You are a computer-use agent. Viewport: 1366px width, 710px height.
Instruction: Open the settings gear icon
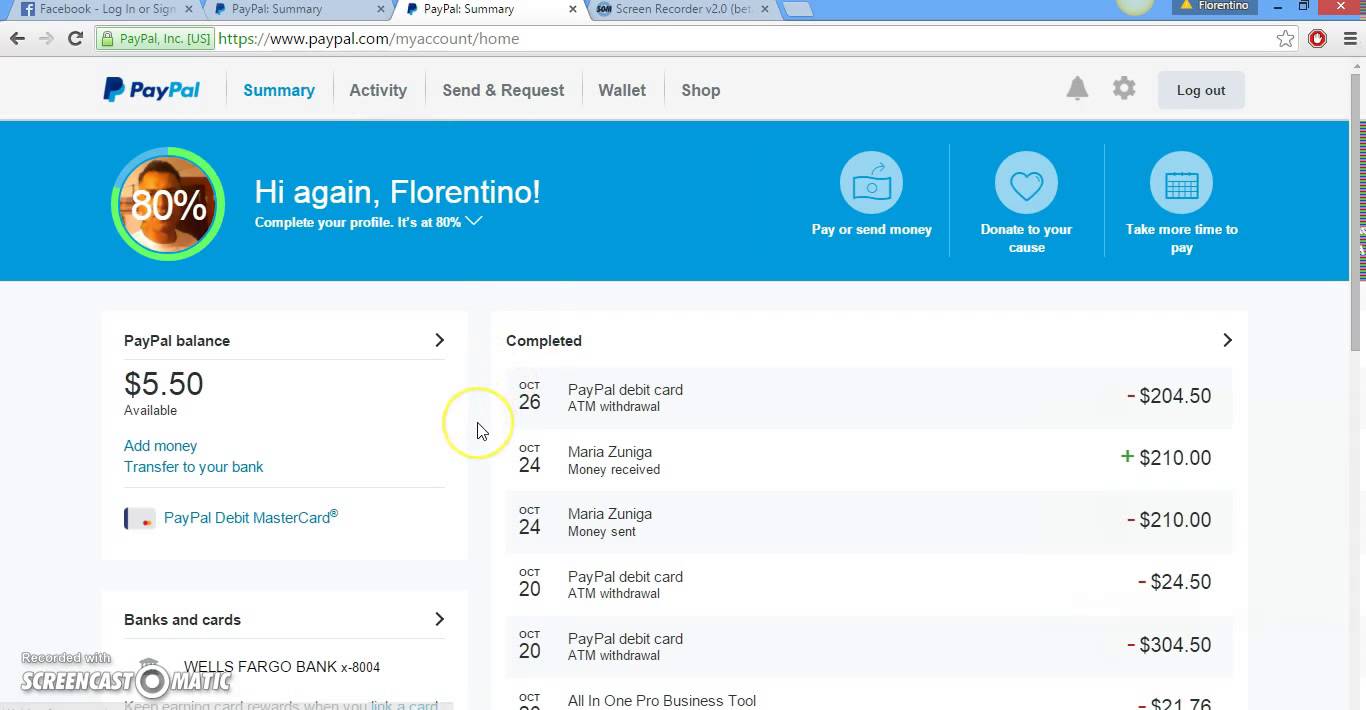(x=1124, y=88)
